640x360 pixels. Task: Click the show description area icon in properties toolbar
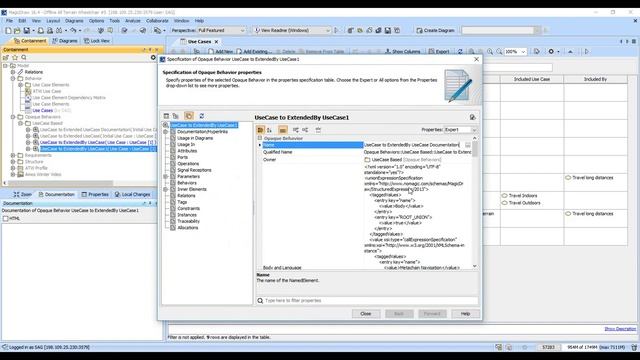(x=283, y=130)
